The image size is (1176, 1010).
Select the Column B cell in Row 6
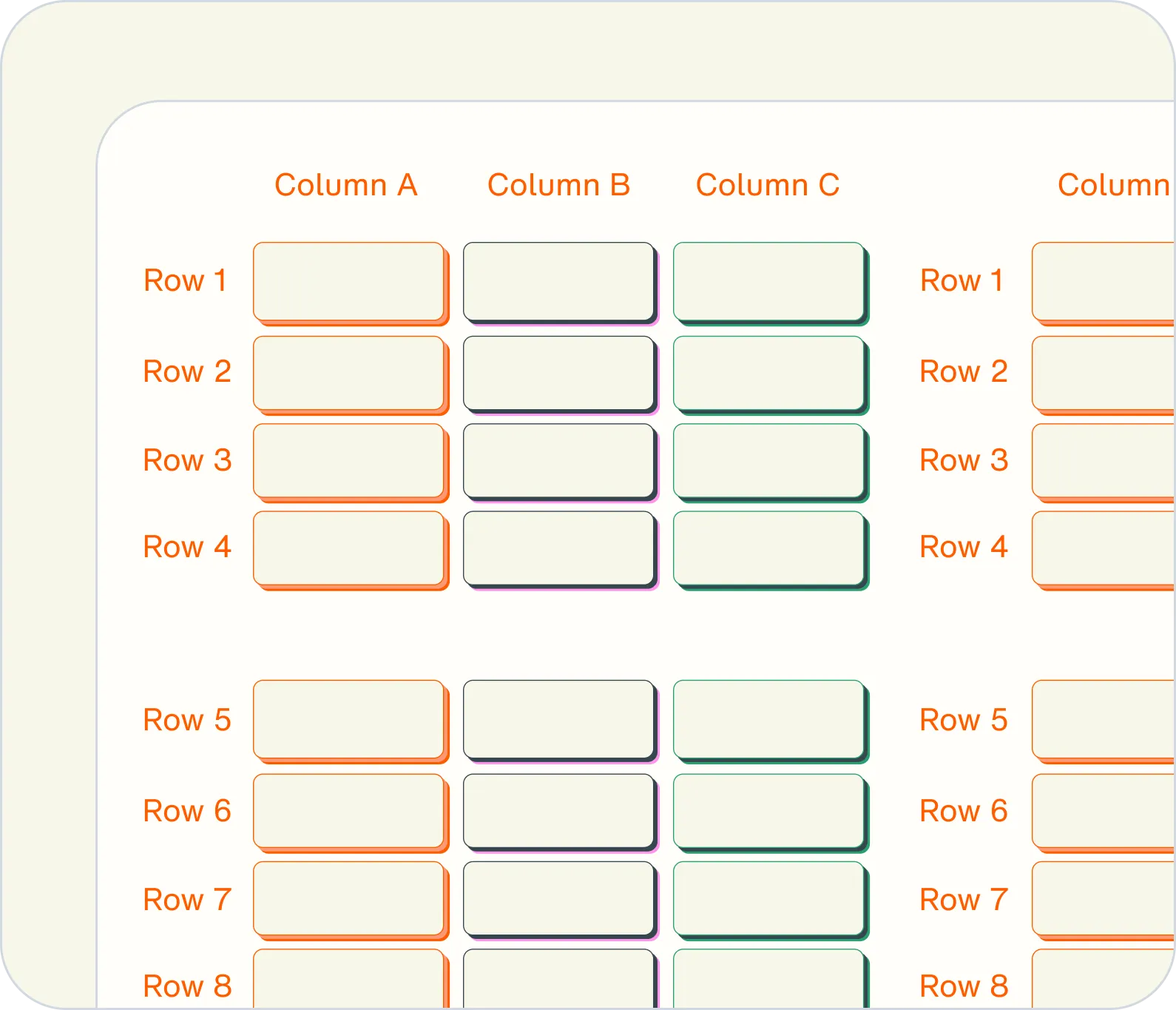pyautogui.click(x=558, y=811)
